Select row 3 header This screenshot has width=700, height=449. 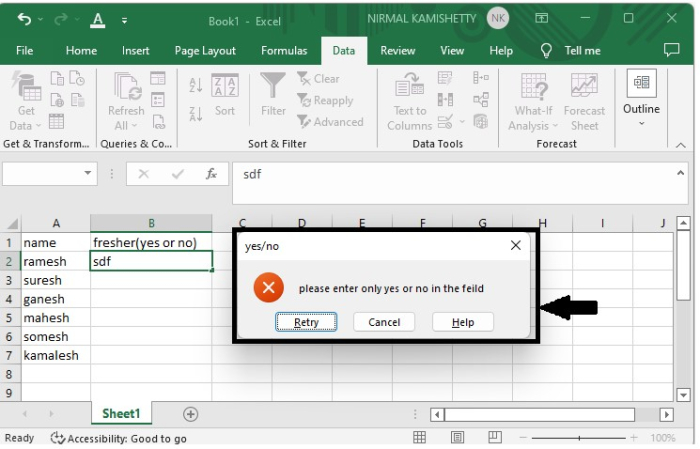coord(9,281)
